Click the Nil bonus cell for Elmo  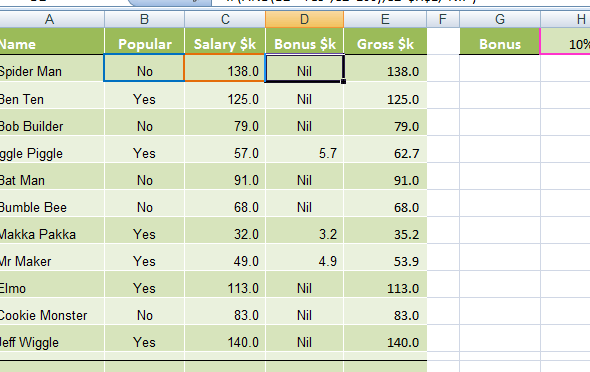(x=304, y=285)
